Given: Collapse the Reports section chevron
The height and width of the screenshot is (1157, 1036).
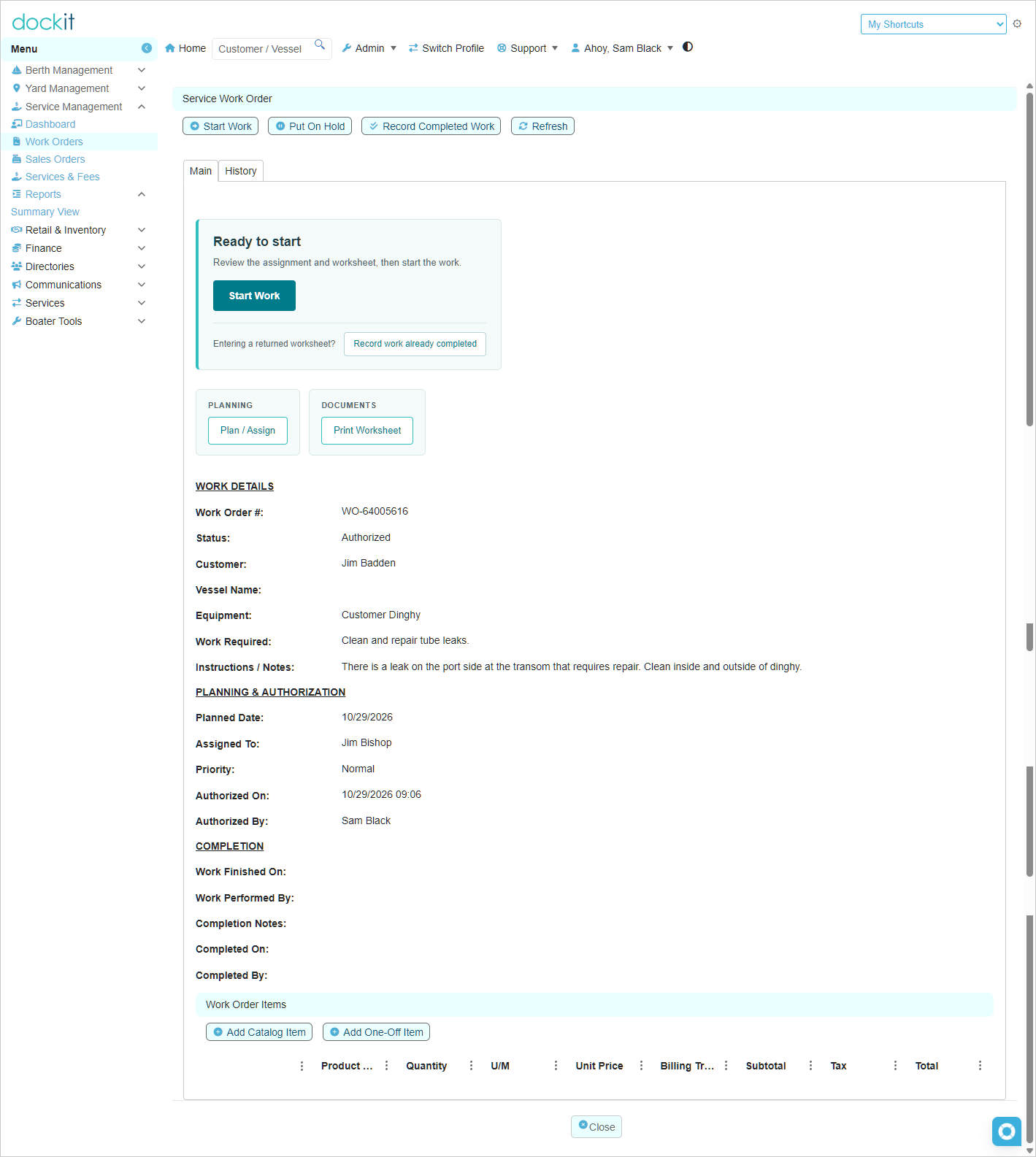Looking at the screenshot, I should 142,194.
